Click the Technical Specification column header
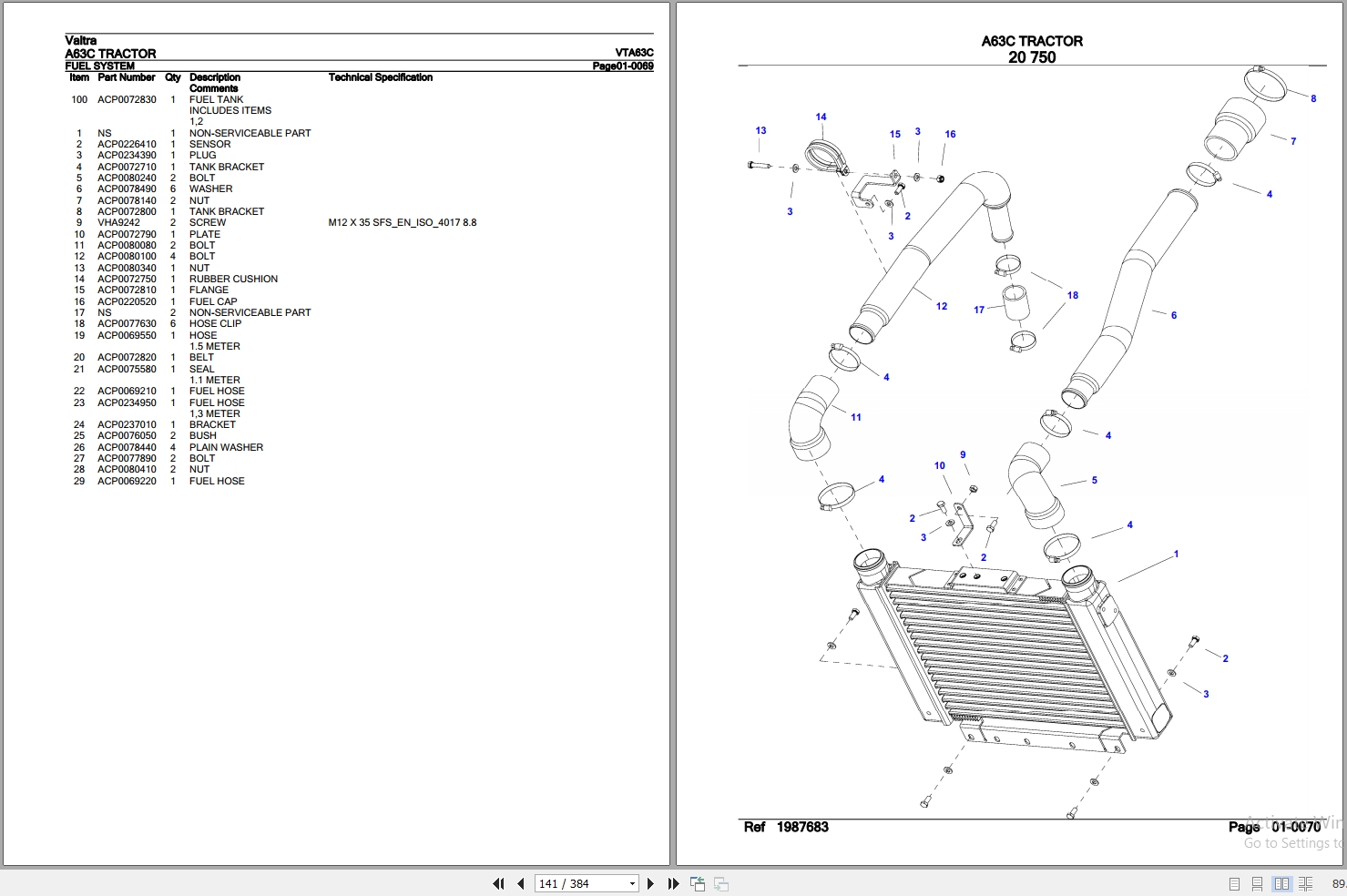1347x896 pixels. click(381, 77)
